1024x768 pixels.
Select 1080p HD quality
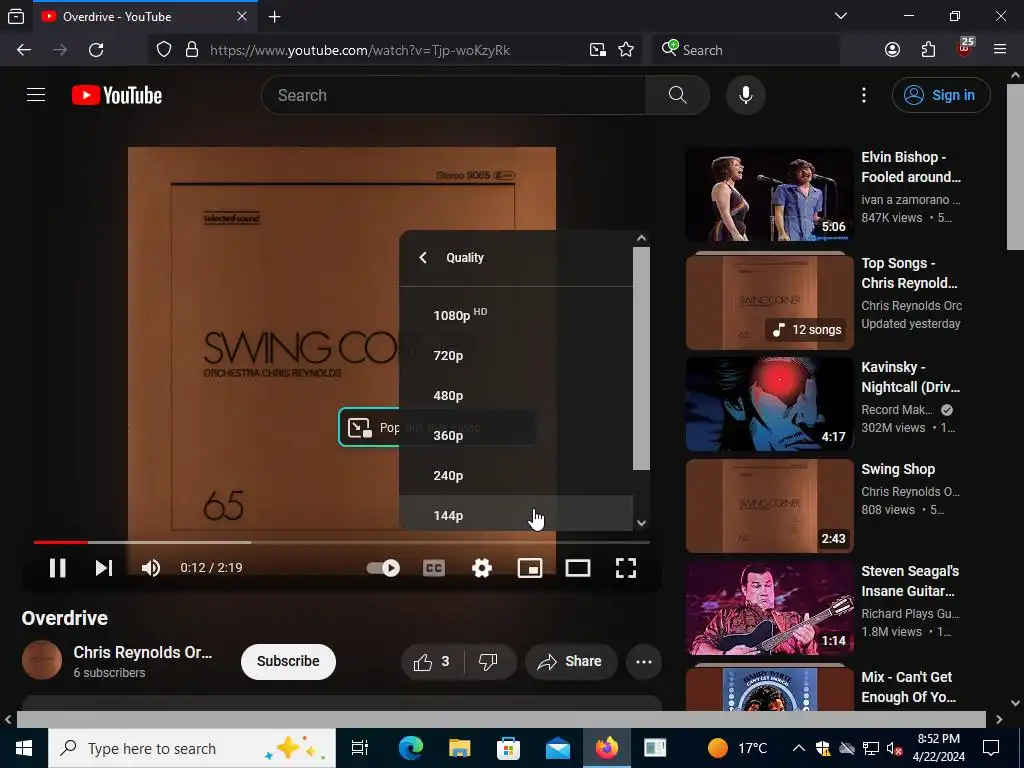tap(516, 315)
